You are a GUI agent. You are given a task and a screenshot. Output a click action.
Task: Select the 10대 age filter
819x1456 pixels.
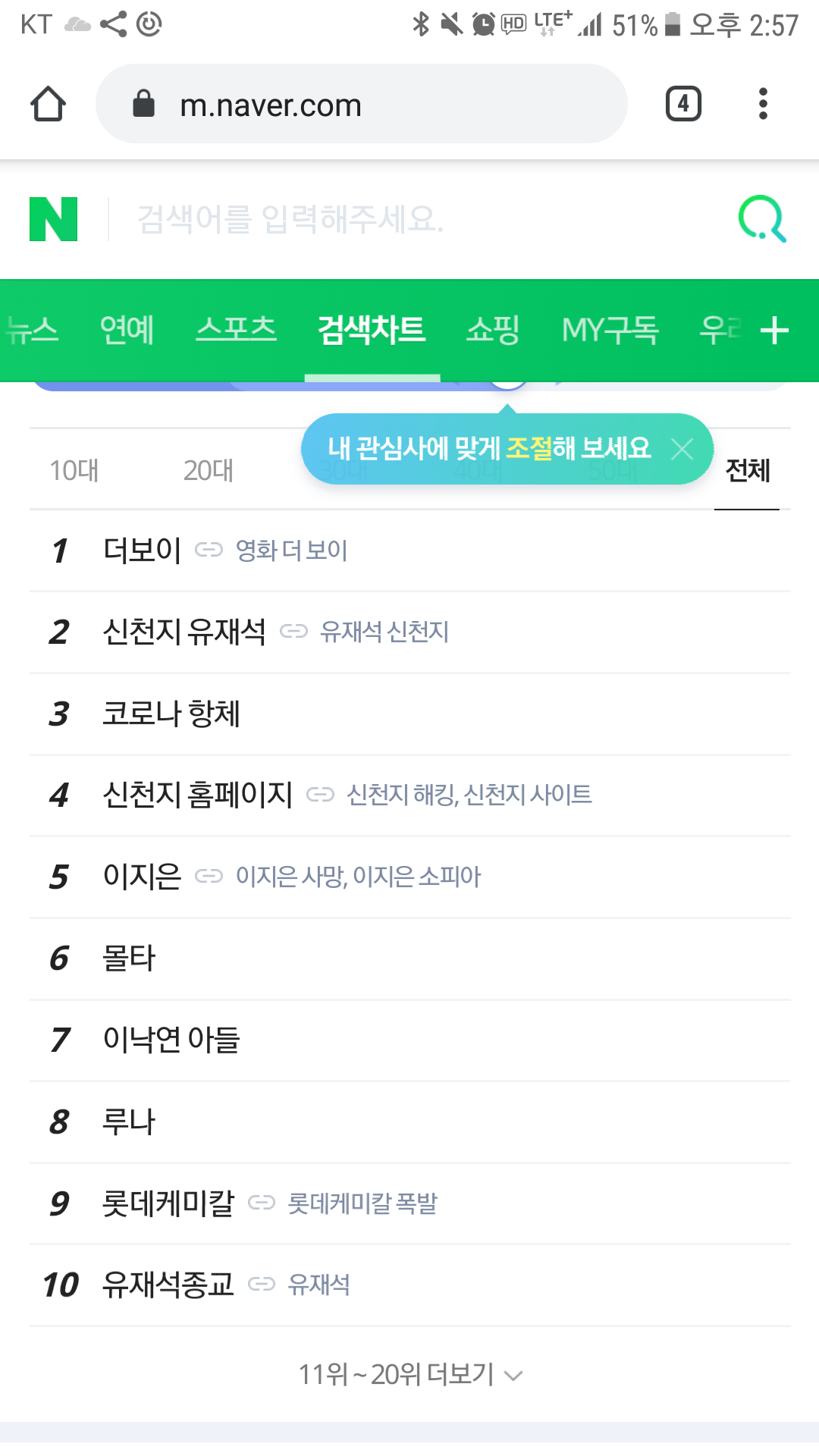point(74,470)
